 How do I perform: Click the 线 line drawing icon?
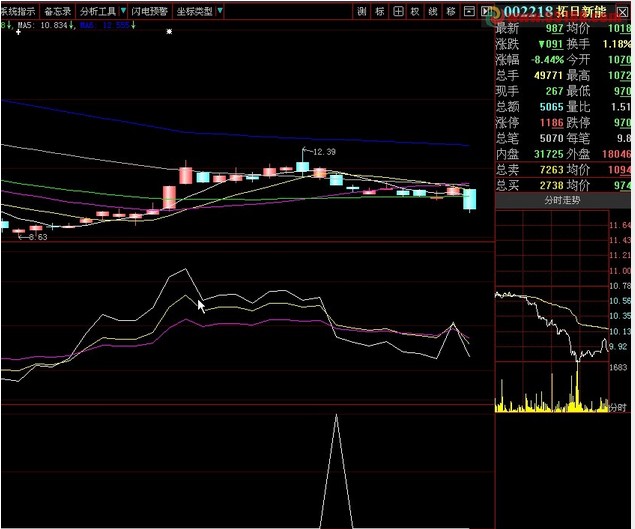[434, 11]
